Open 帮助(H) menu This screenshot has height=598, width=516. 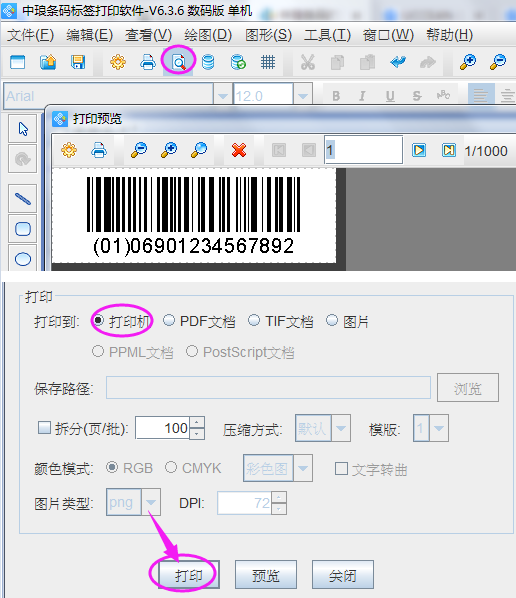449,35
